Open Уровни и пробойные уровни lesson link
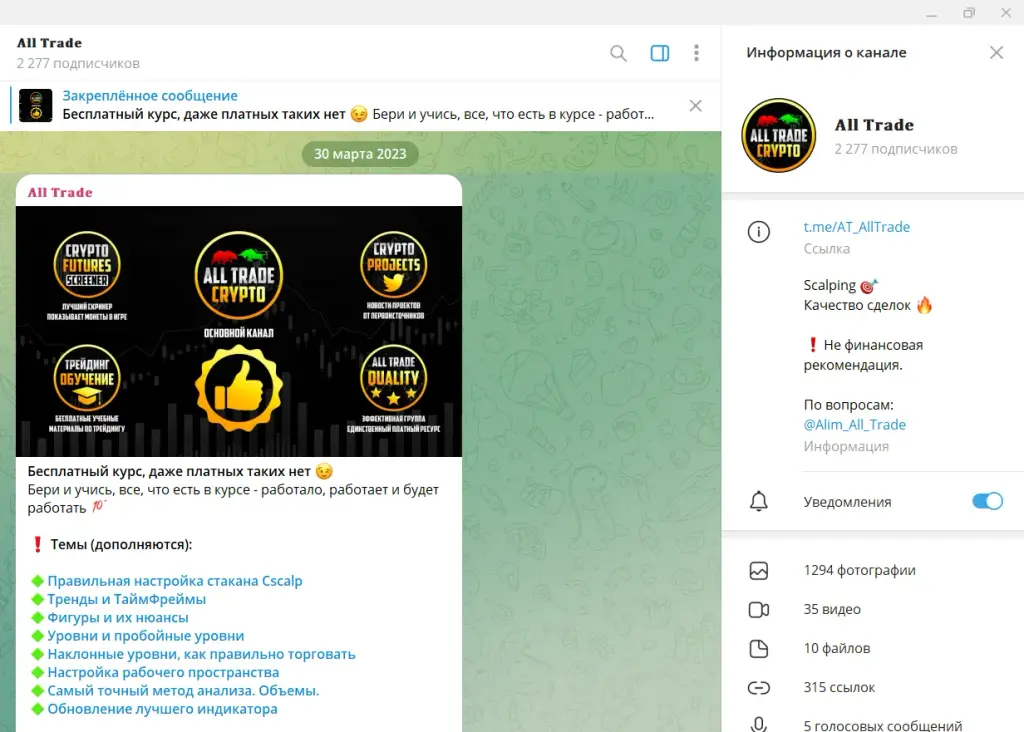 point(146,635)
